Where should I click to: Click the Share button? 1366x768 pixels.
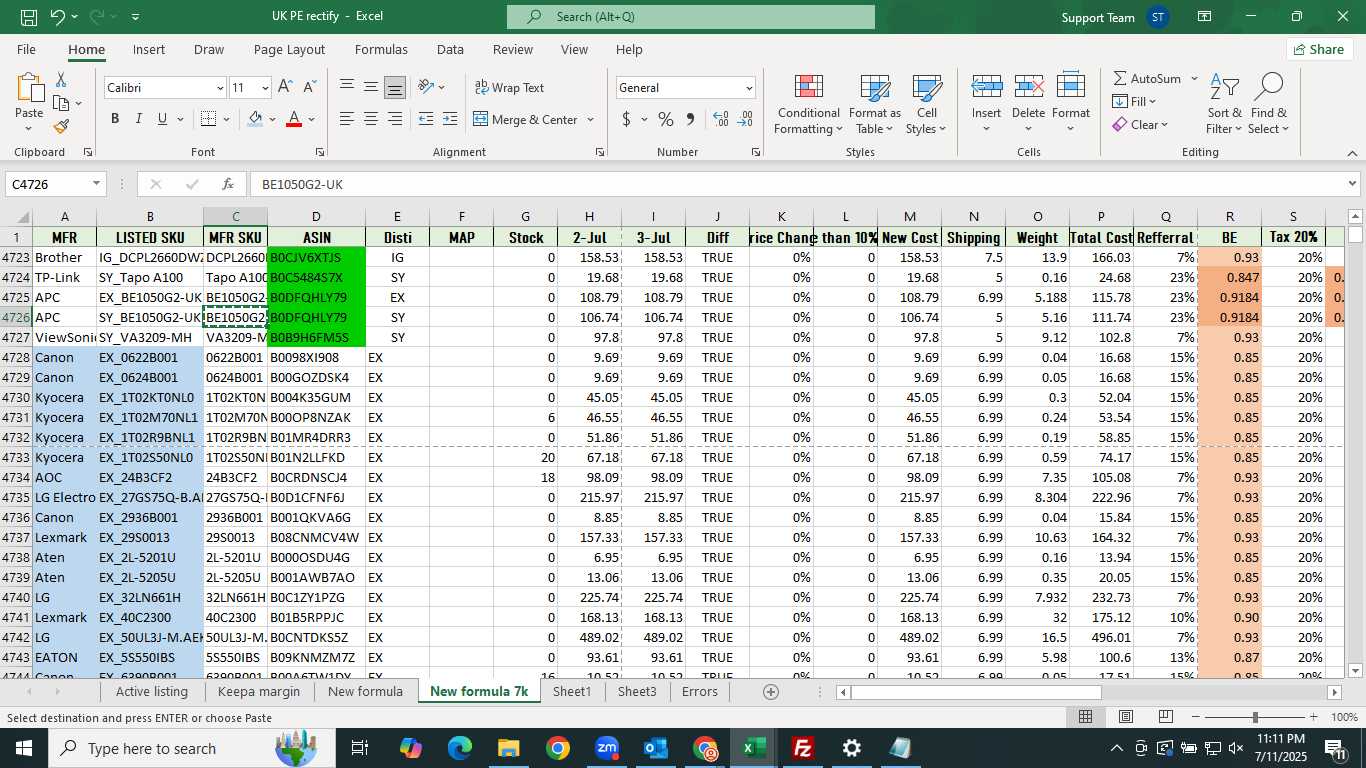pyautogui.click(x=1319, y=49)
